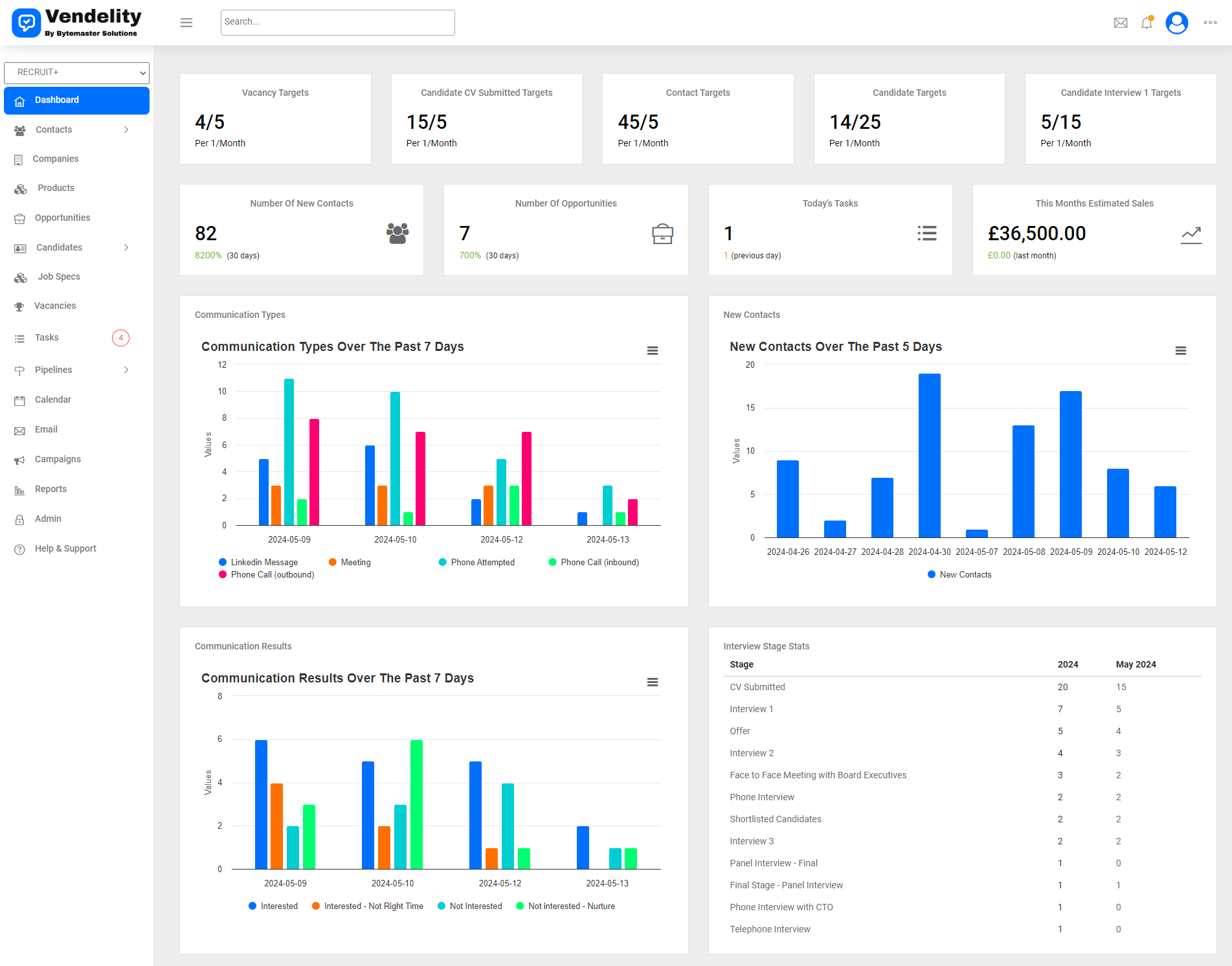This screenshot has width=1232, height=966.
Task: Expand the Contacts submenu chevron
Action: coord(126,129)
